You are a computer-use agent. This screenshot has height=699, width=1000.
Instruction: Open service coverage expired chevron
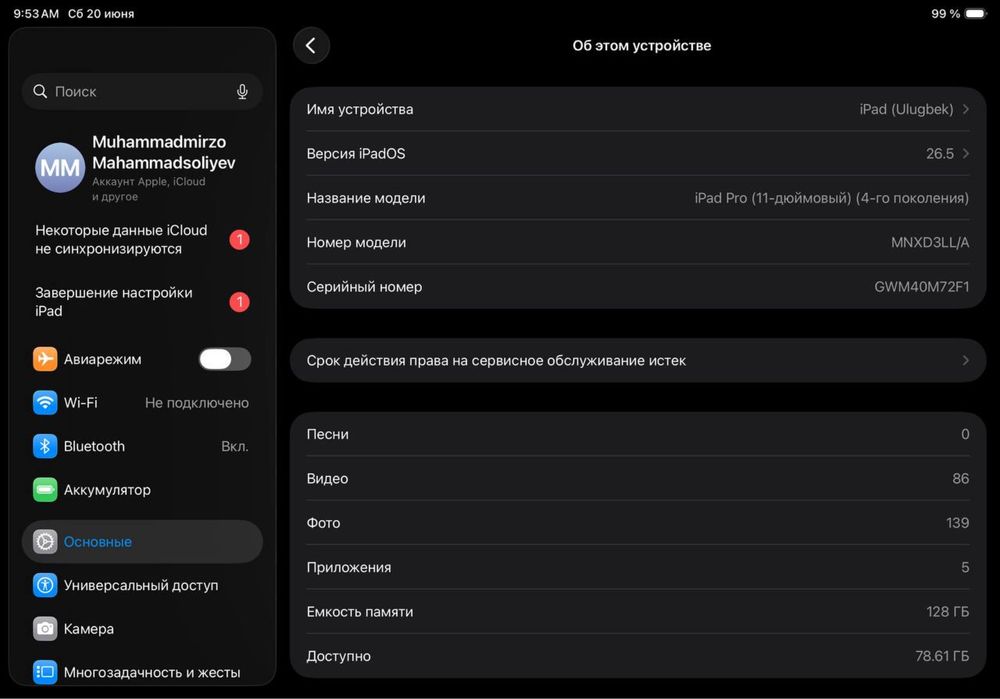coord(966,360)
